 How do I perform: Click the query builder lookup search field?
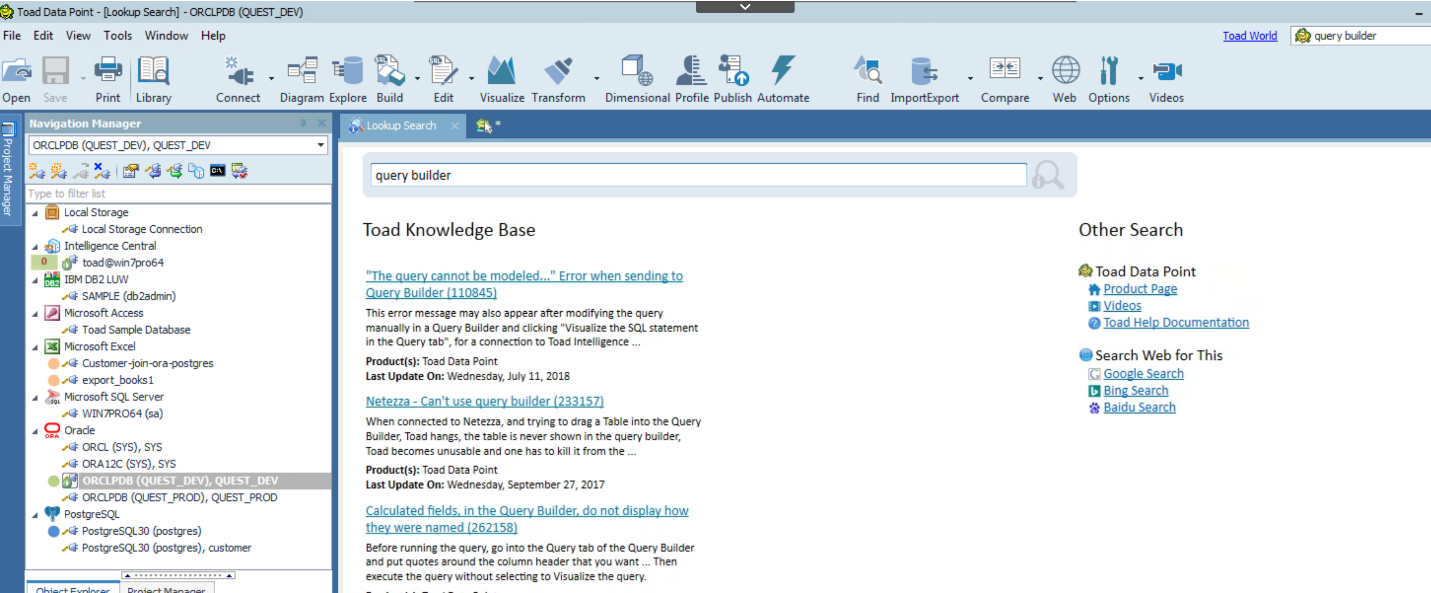tap(699, 175)
